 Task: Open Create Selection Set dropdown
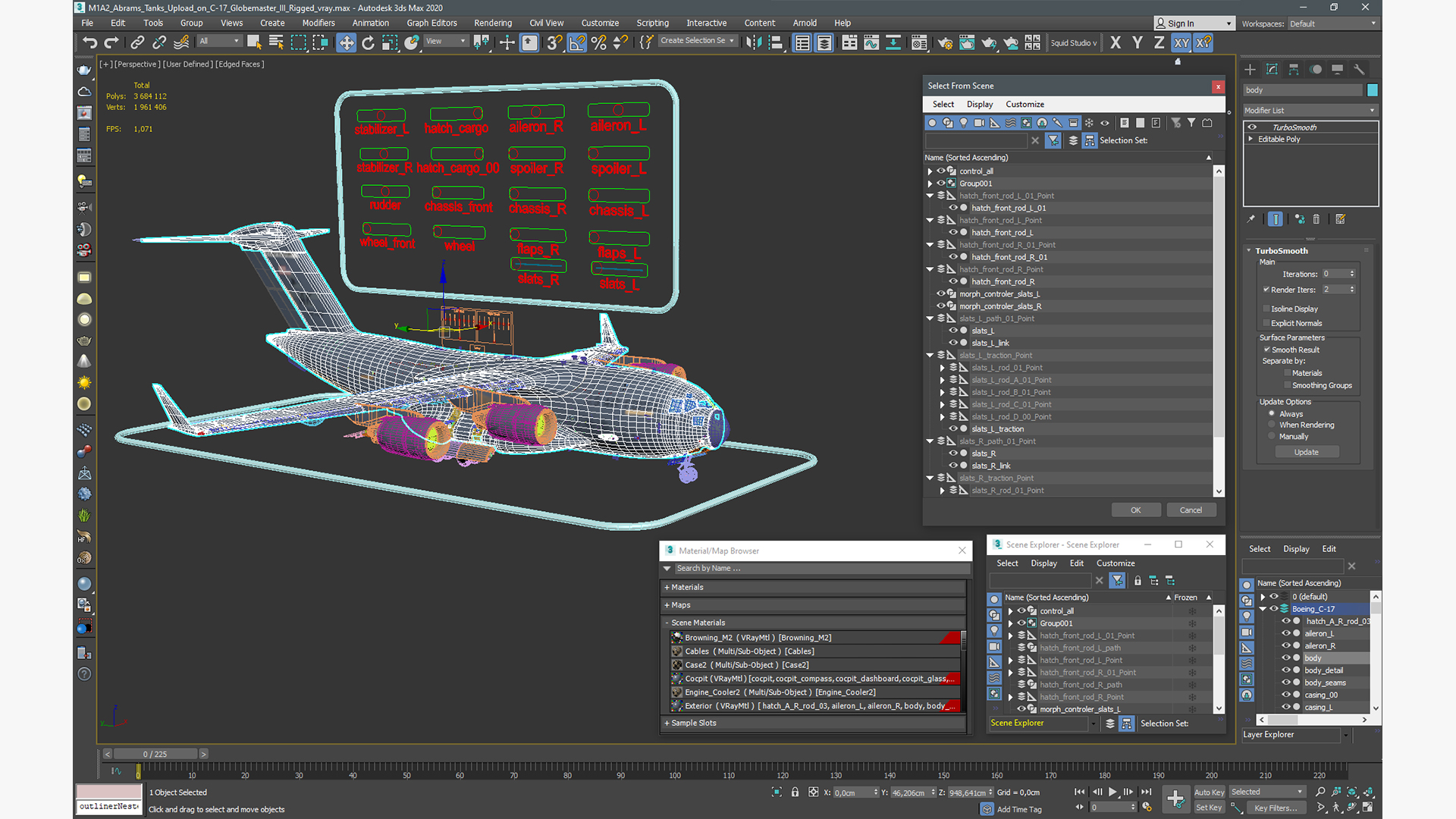tap(698, 41)
